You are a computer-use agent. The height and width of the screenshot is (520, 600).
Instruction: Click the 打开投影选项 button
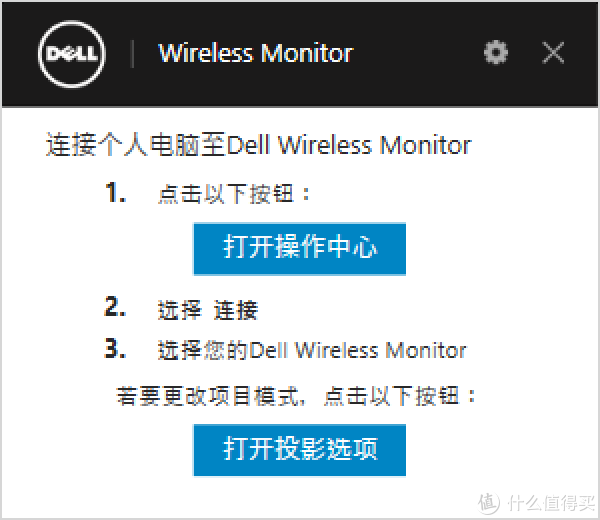coord(300,450)
